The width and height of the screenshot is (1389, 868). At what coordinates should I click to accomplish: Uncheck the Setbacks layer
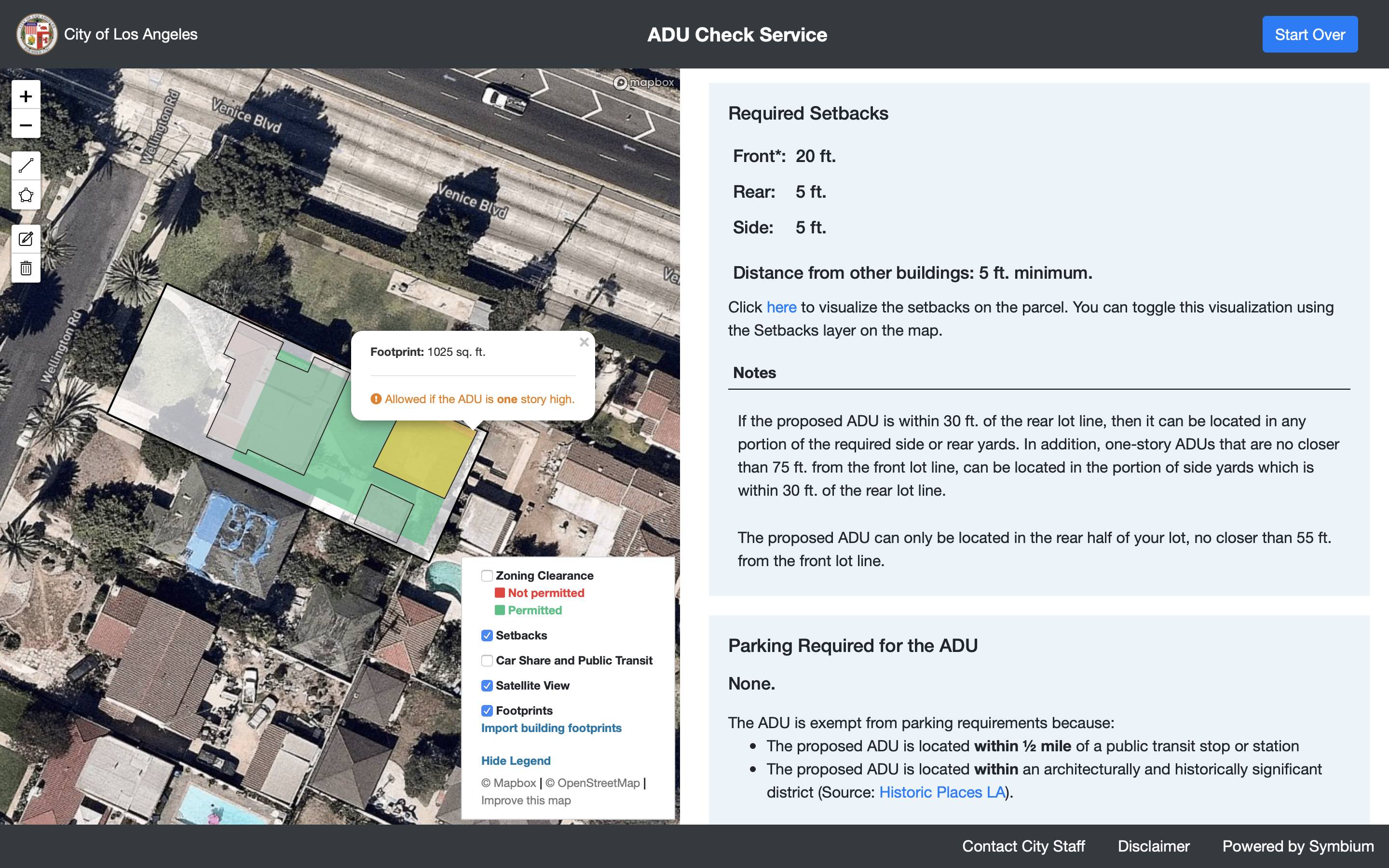coord(487,636)
